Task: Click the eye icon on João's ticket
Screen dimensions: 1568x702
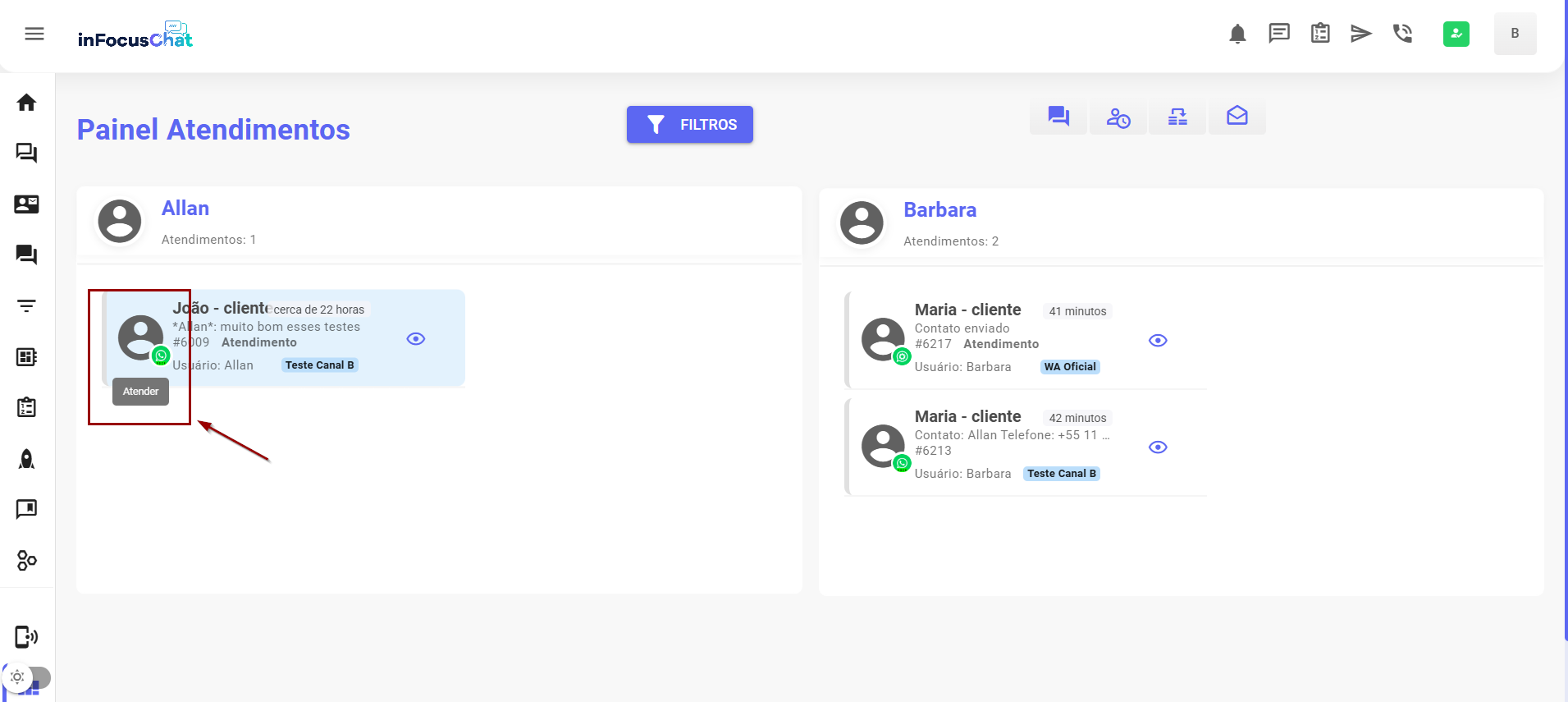Action: (x=416, y=339)
